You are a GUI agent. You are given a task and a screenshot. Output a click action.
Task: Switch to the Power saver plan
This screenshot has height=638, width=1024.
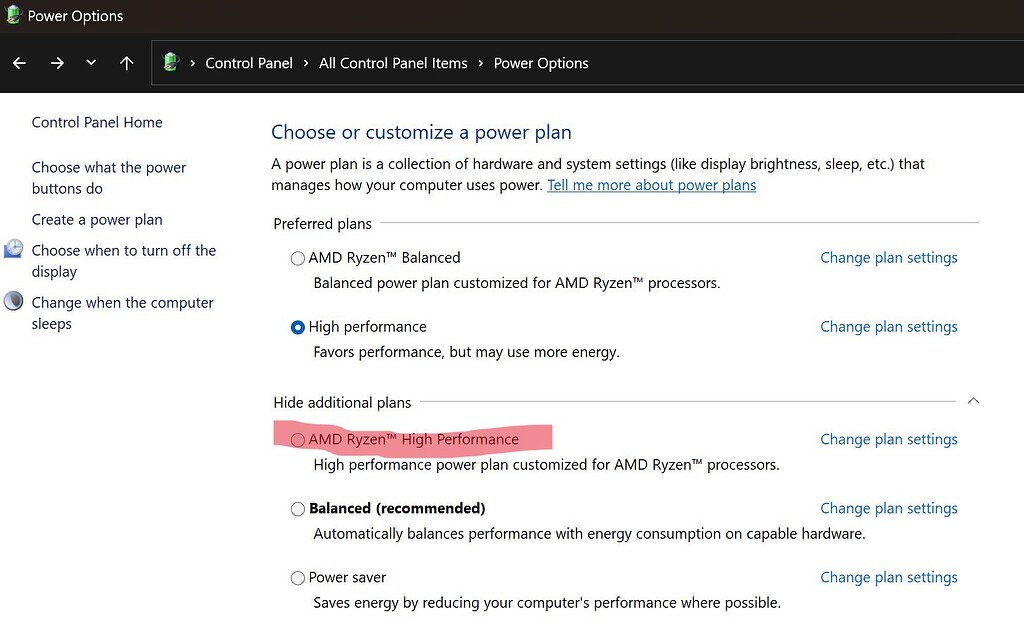297,577
